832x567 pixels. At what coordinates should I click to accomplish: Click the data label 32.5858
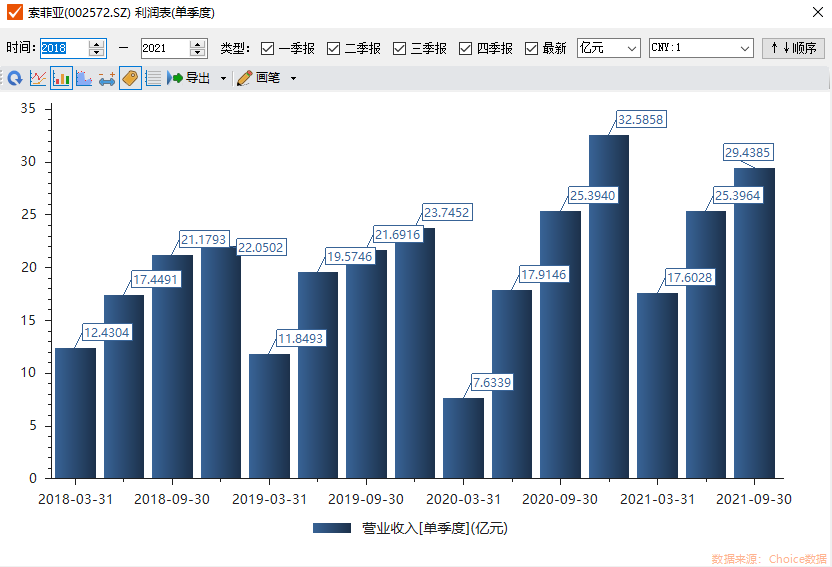[640, 119]
